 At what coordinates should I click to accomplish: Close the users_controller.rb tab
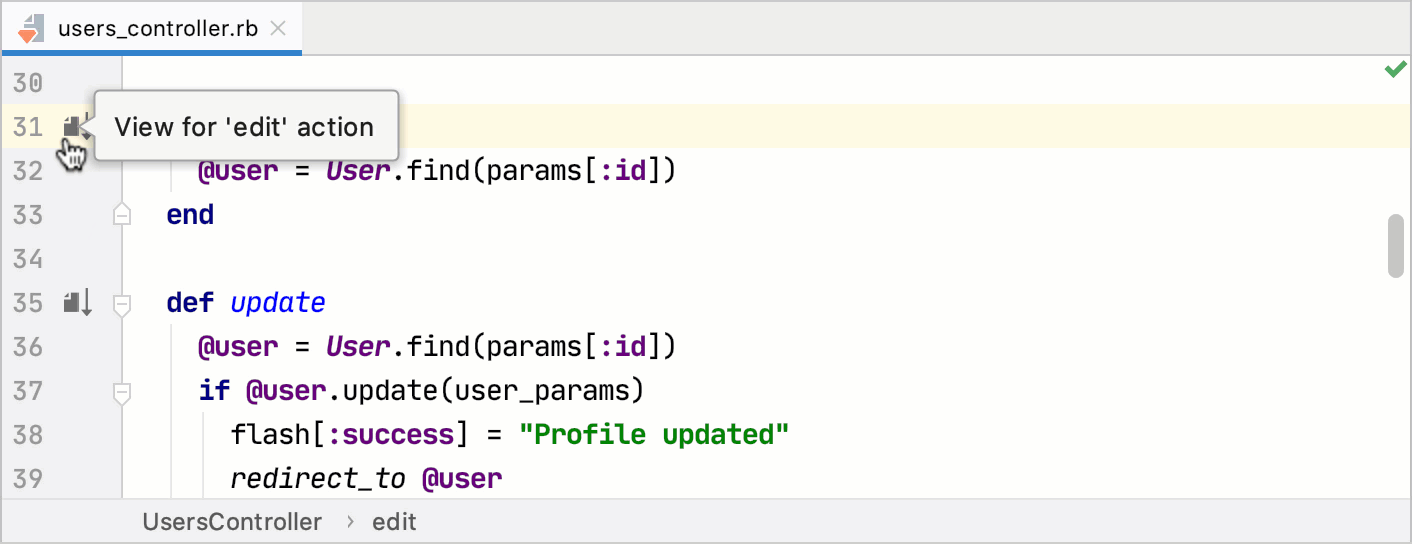[279, 28]
